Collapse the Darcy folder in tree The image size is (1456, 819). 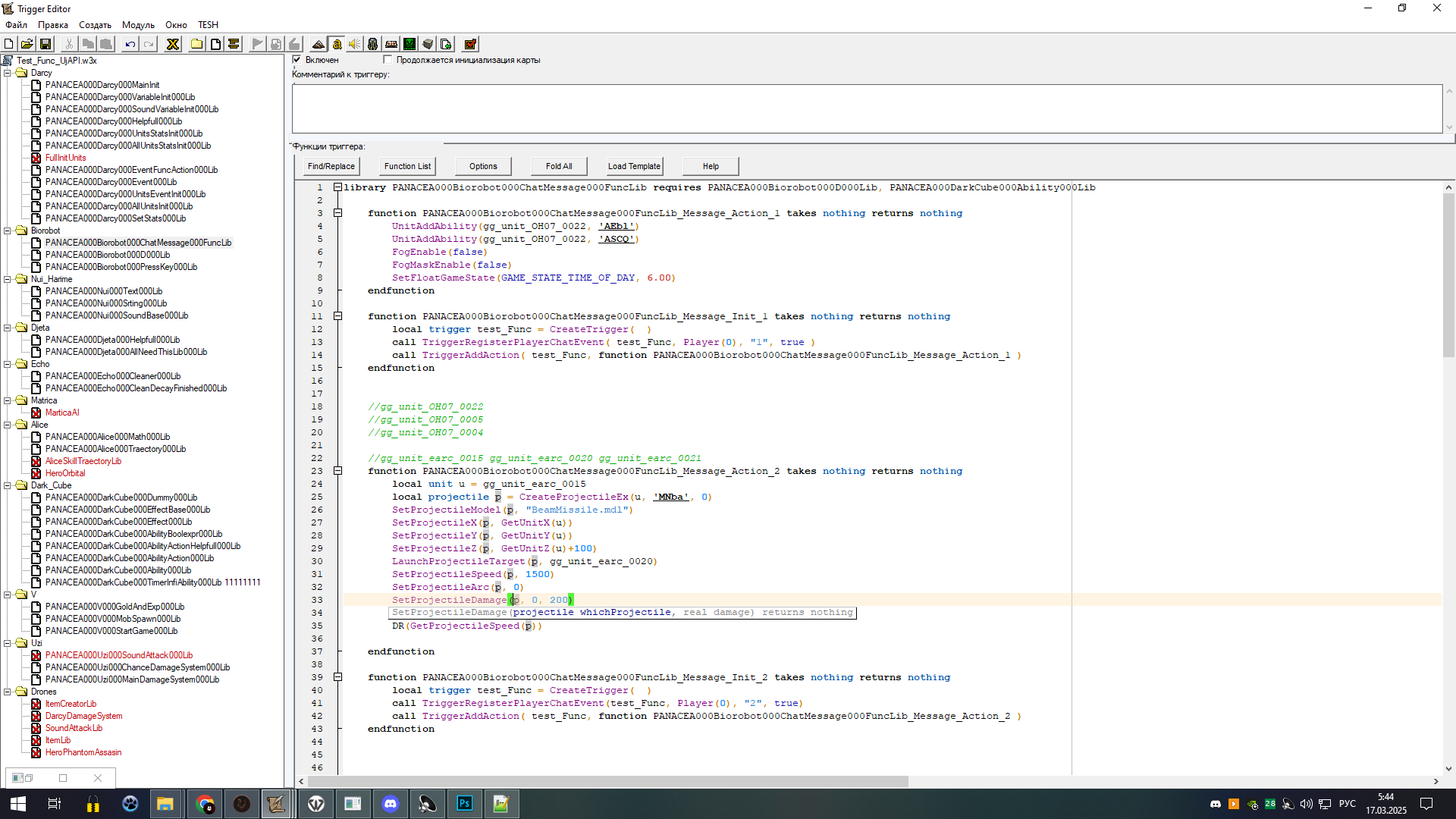8,73
